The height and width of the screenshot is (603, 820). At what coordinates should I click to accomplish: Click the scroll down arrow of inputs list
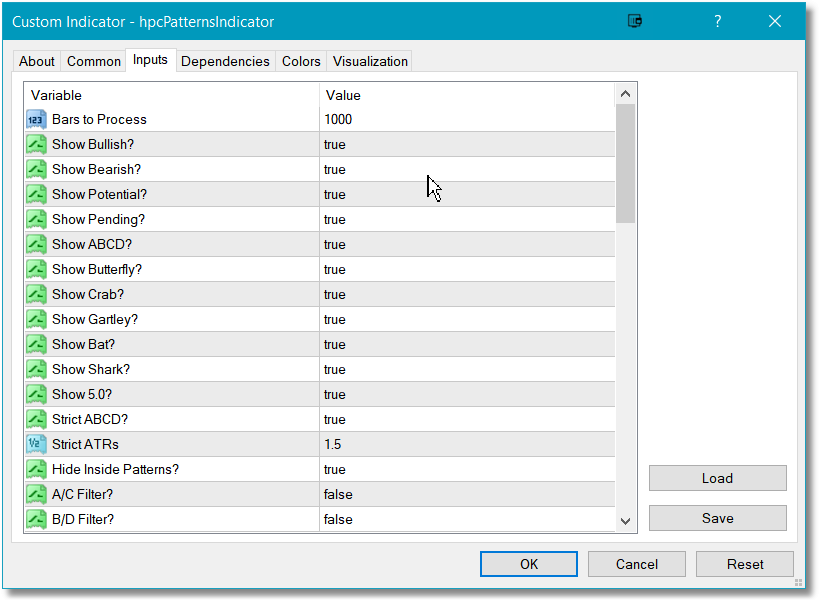(x=625, y=521)
